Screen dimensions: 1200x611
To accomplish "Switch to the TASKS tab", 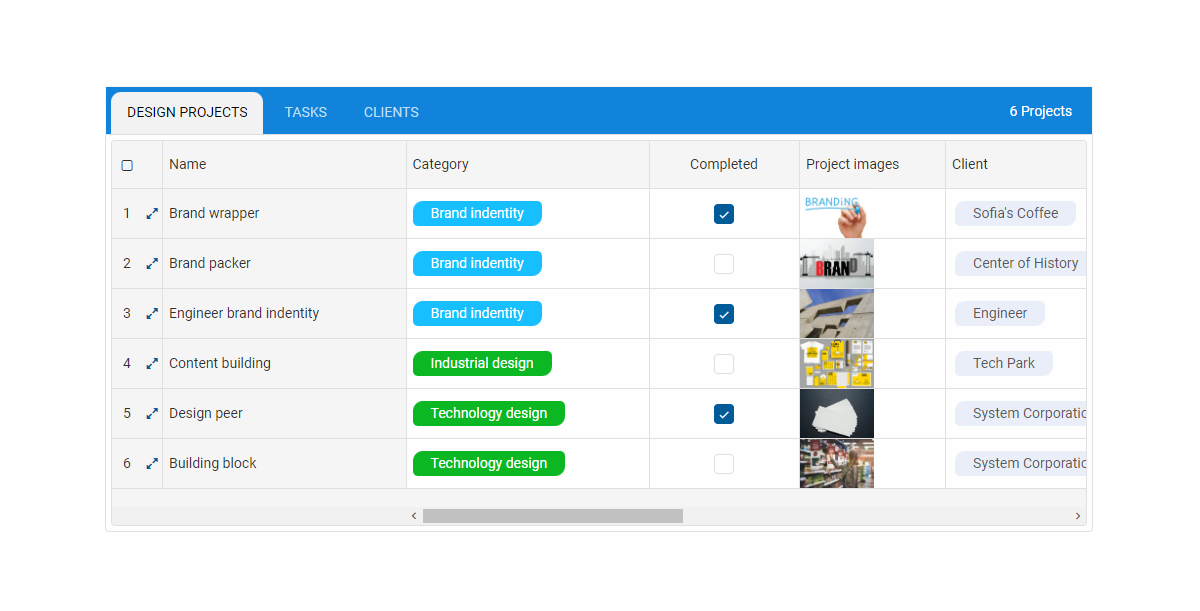I will pyautogui.click(x=305, y=112).
